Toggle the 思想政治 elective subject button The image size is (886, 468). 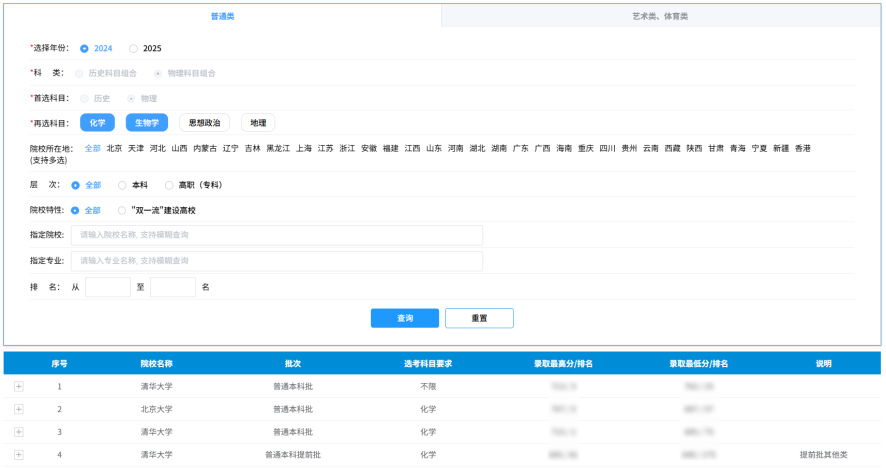pyautogui.click(x=205, y=123)
